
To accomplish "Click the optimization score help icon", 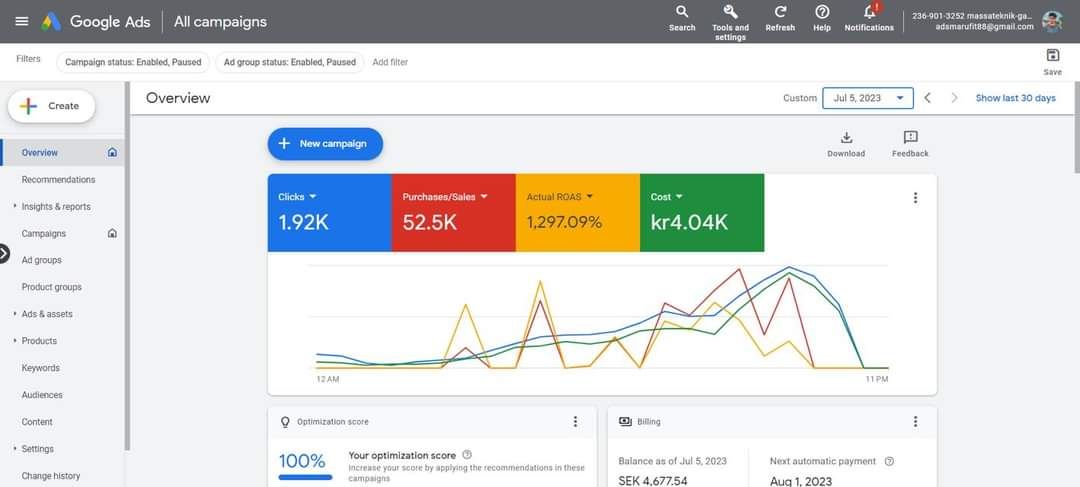I will pos(467,455).
